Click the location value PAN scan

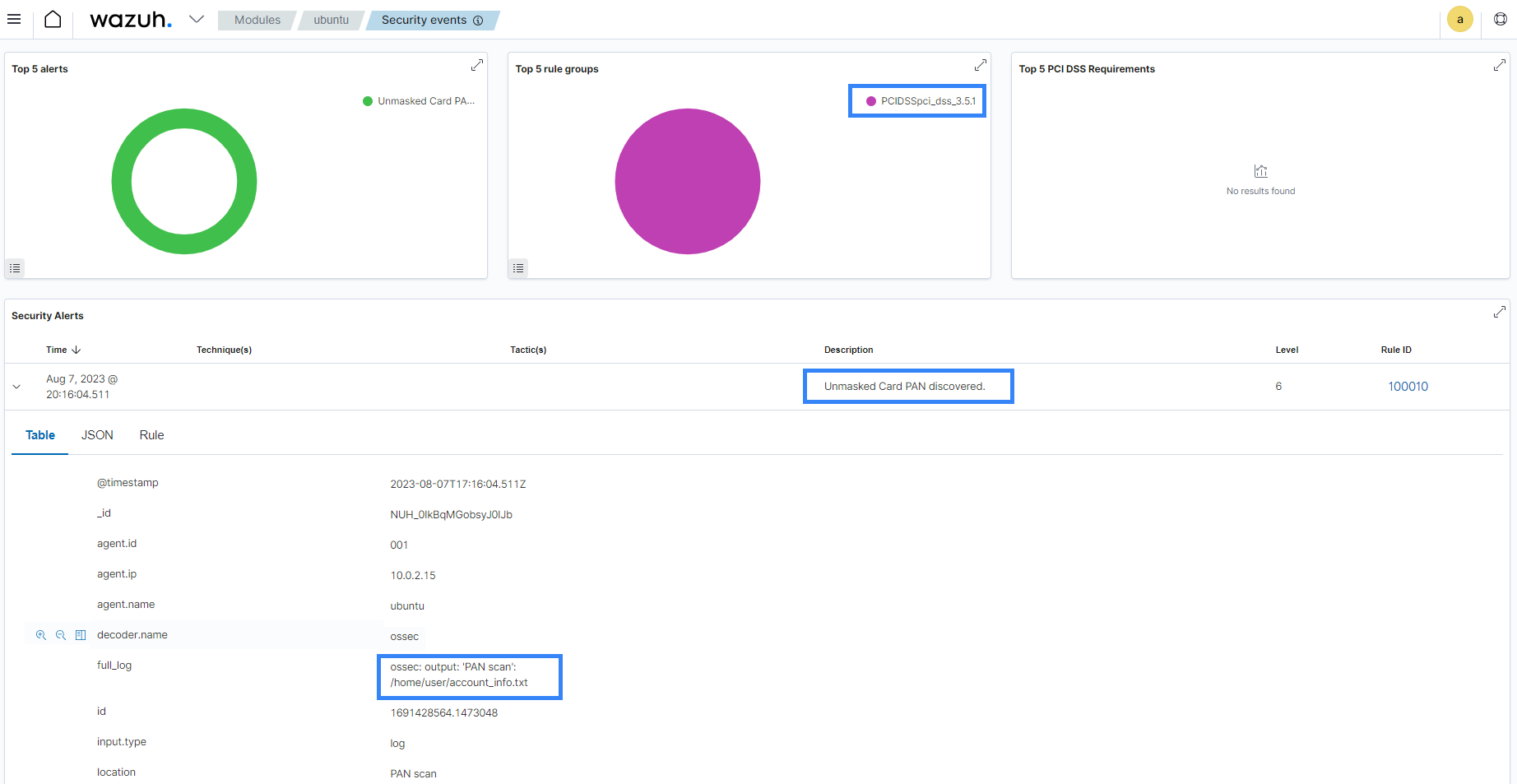point(413,773)
